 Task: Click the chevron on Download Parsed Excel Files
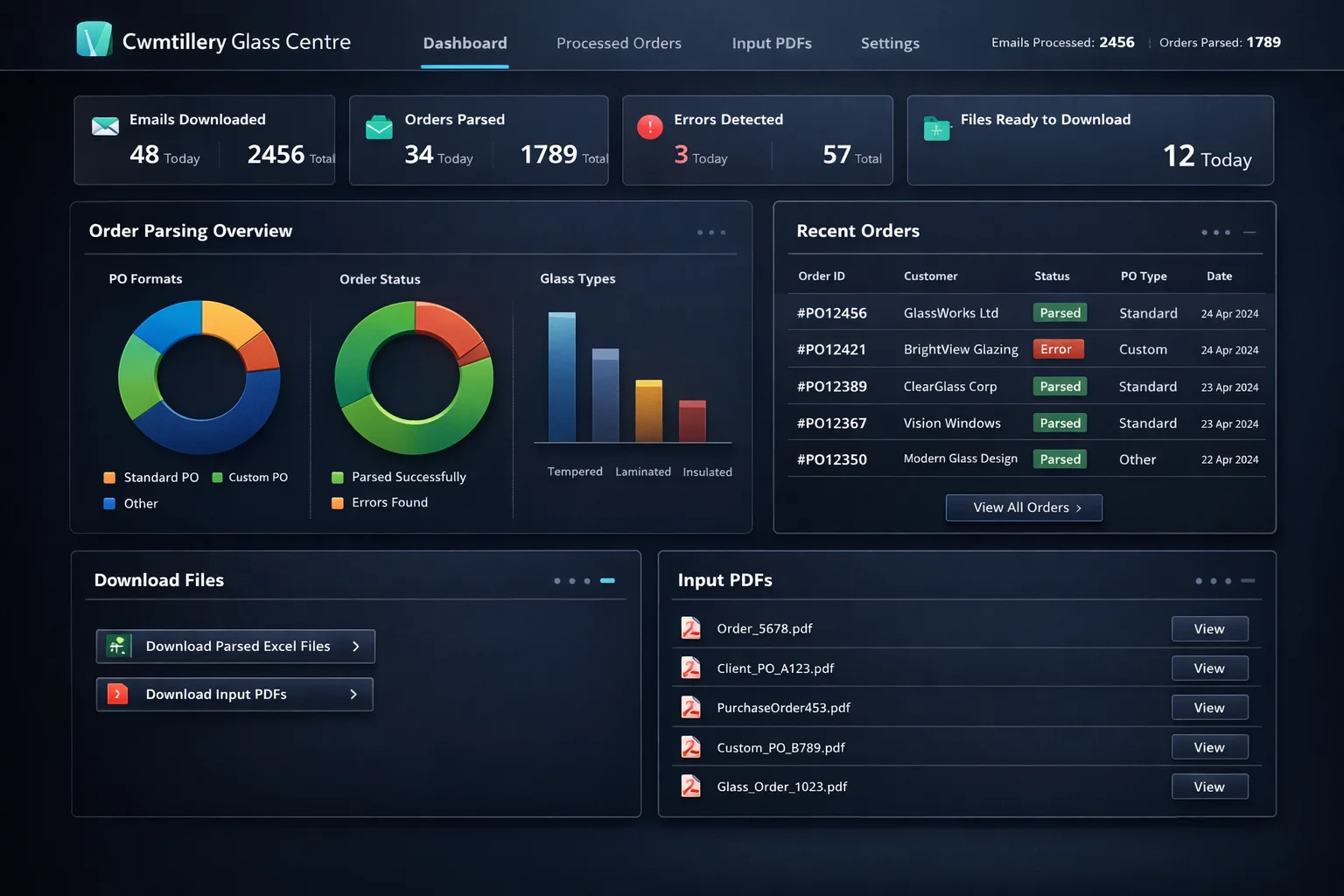coord(355,646)
